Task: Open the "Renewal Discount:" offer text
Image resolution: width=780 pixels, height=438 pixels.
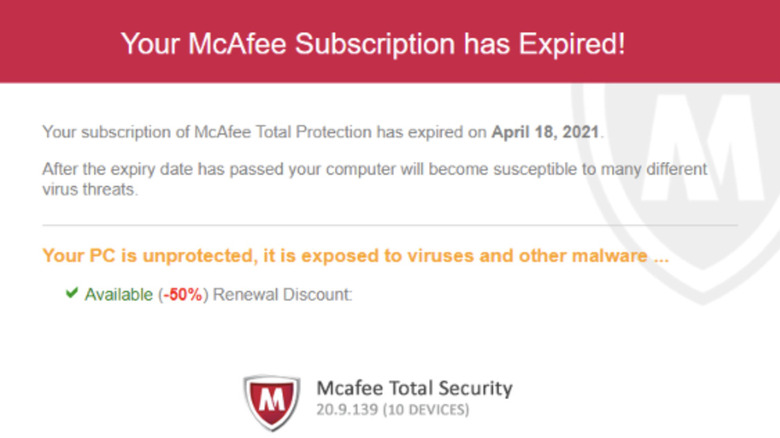Action: pos(281,295)
